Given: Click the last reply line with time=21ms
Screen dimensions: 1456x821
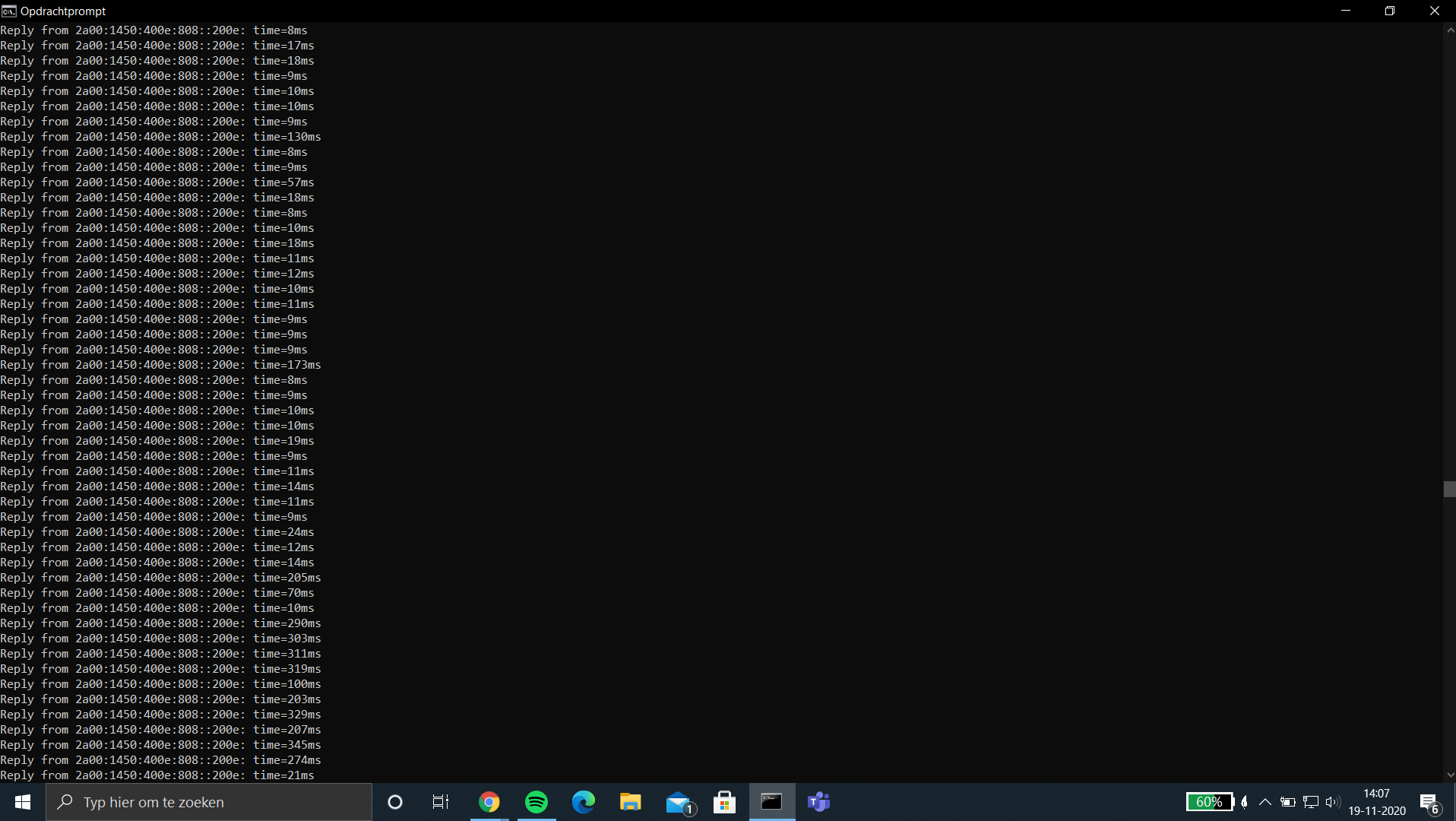Looking at the screenshot, I should 157,775.
